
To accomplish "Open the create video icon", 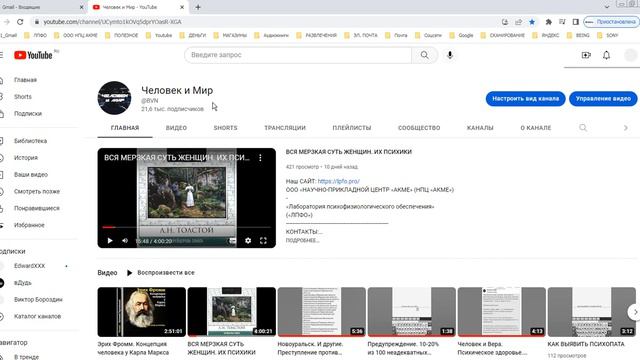I will point(586,55).
